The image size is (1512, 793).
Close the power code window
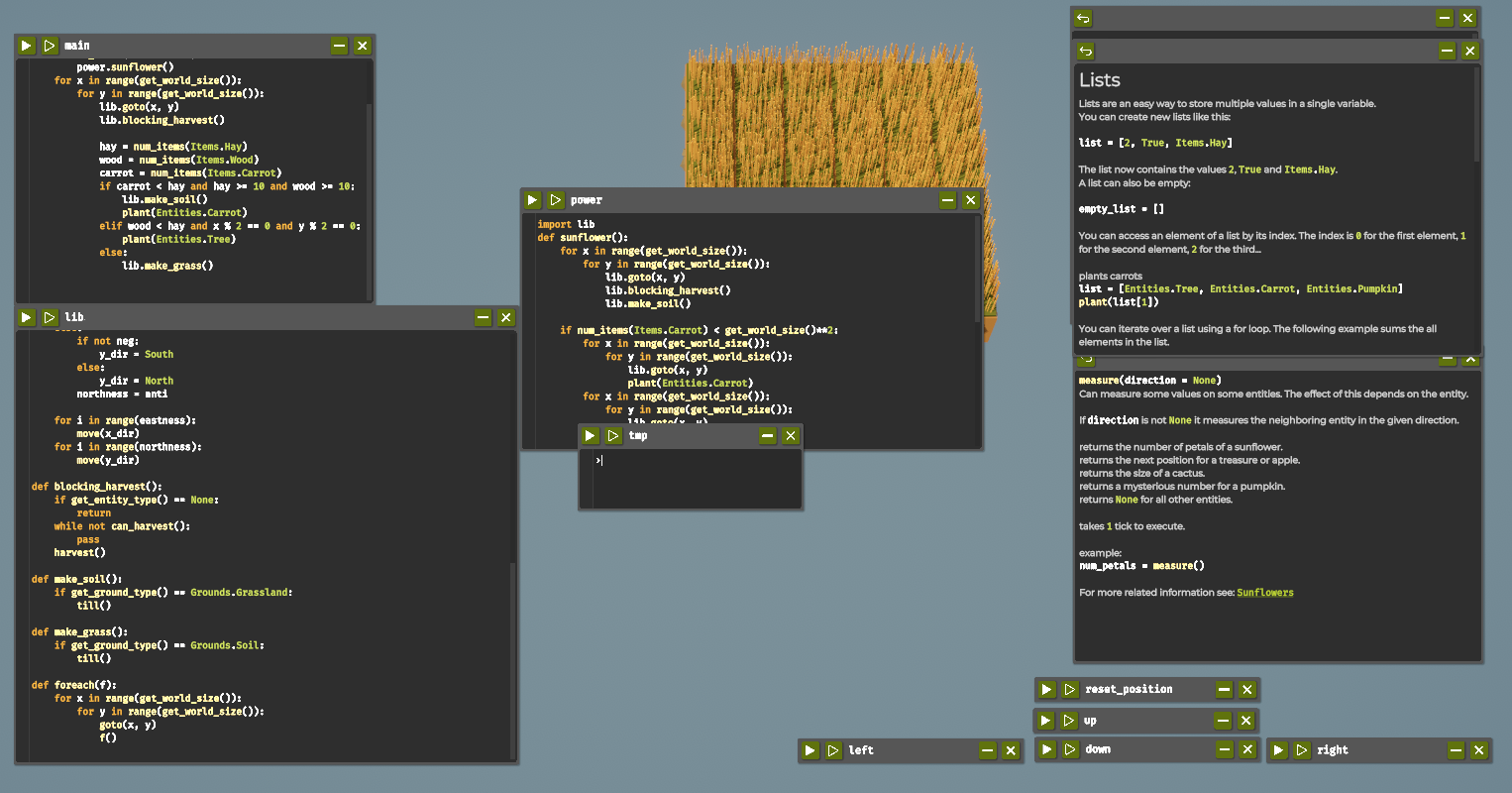pos(971,200)
